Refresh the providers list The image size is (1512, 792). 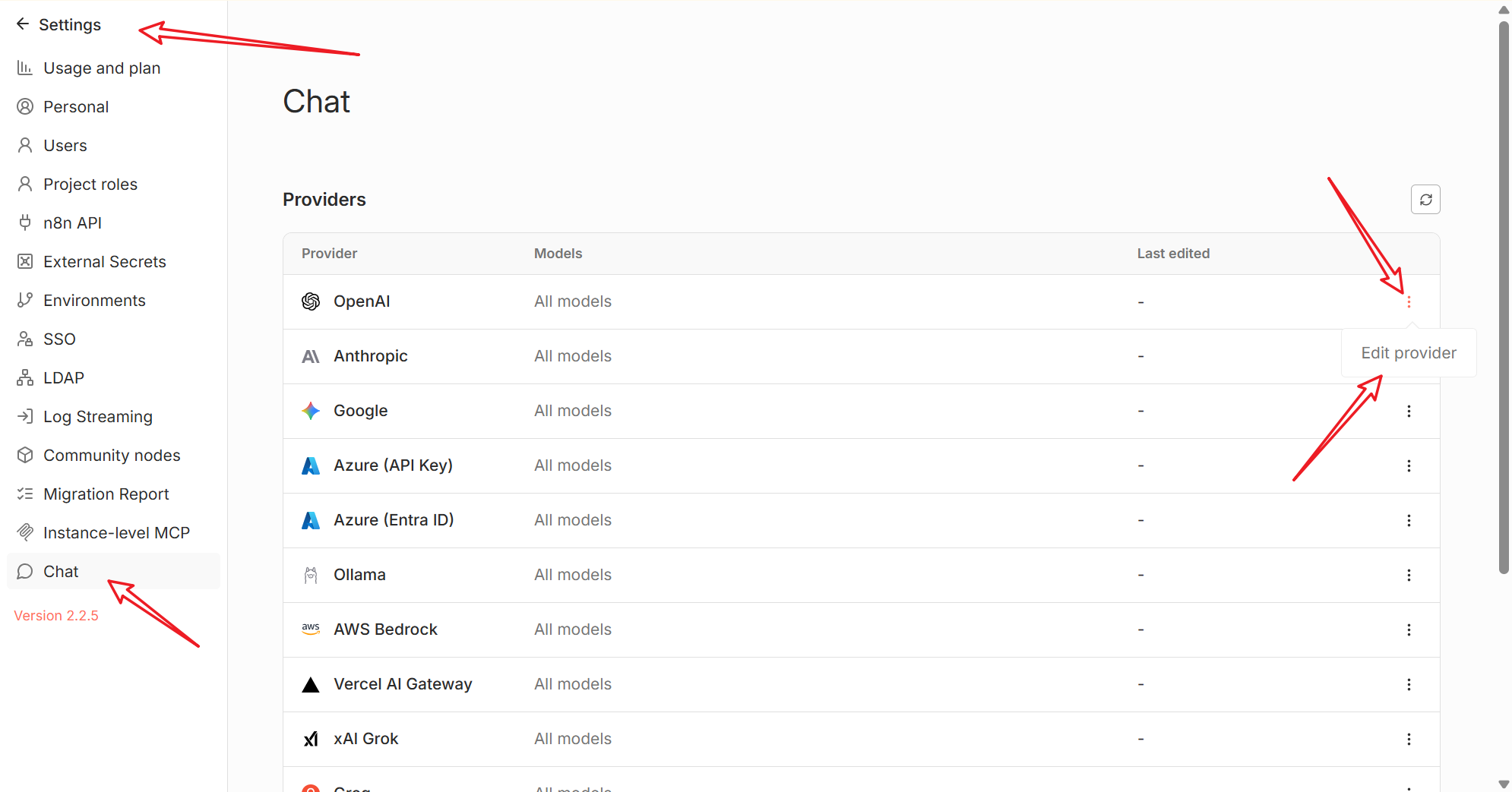(x=1425, y=200)
